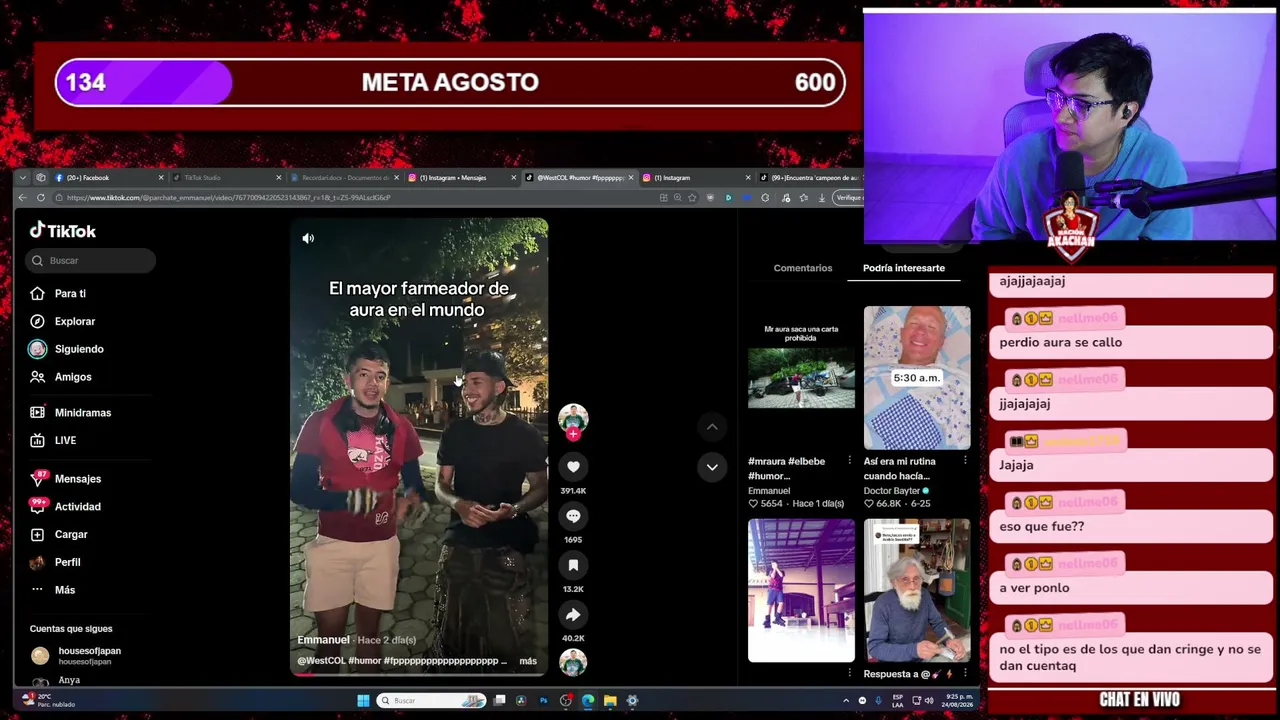Go to the next video arrow
Screen dimensions: 1280x720
[712, 467]
